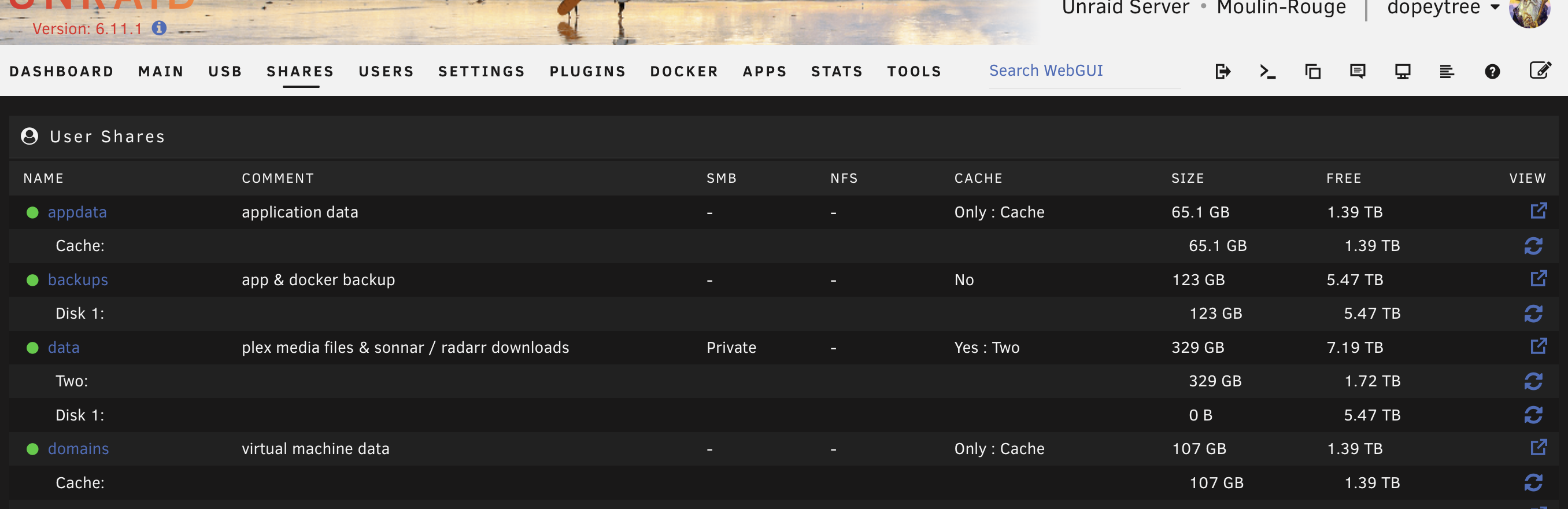Go to the Dashboard tab
1568x509 pixels.
coord(61,71)
